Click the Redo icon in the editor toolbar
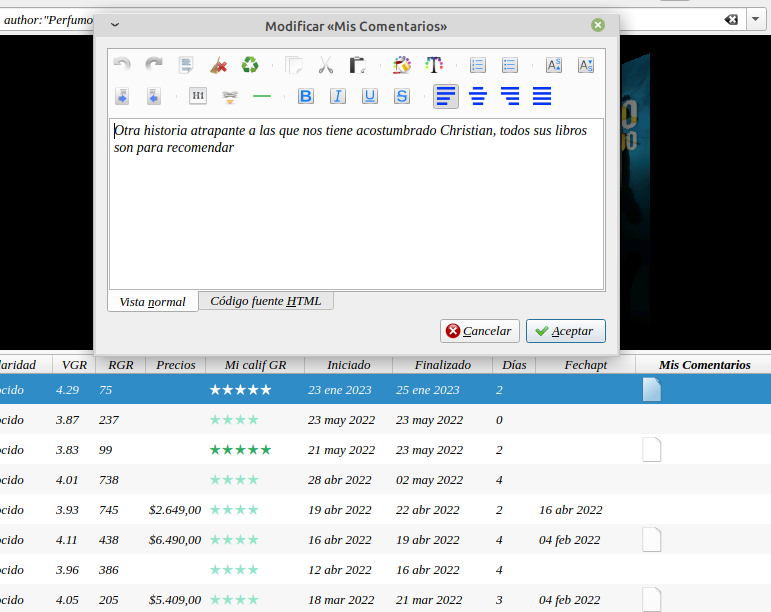 click(154, 64)
